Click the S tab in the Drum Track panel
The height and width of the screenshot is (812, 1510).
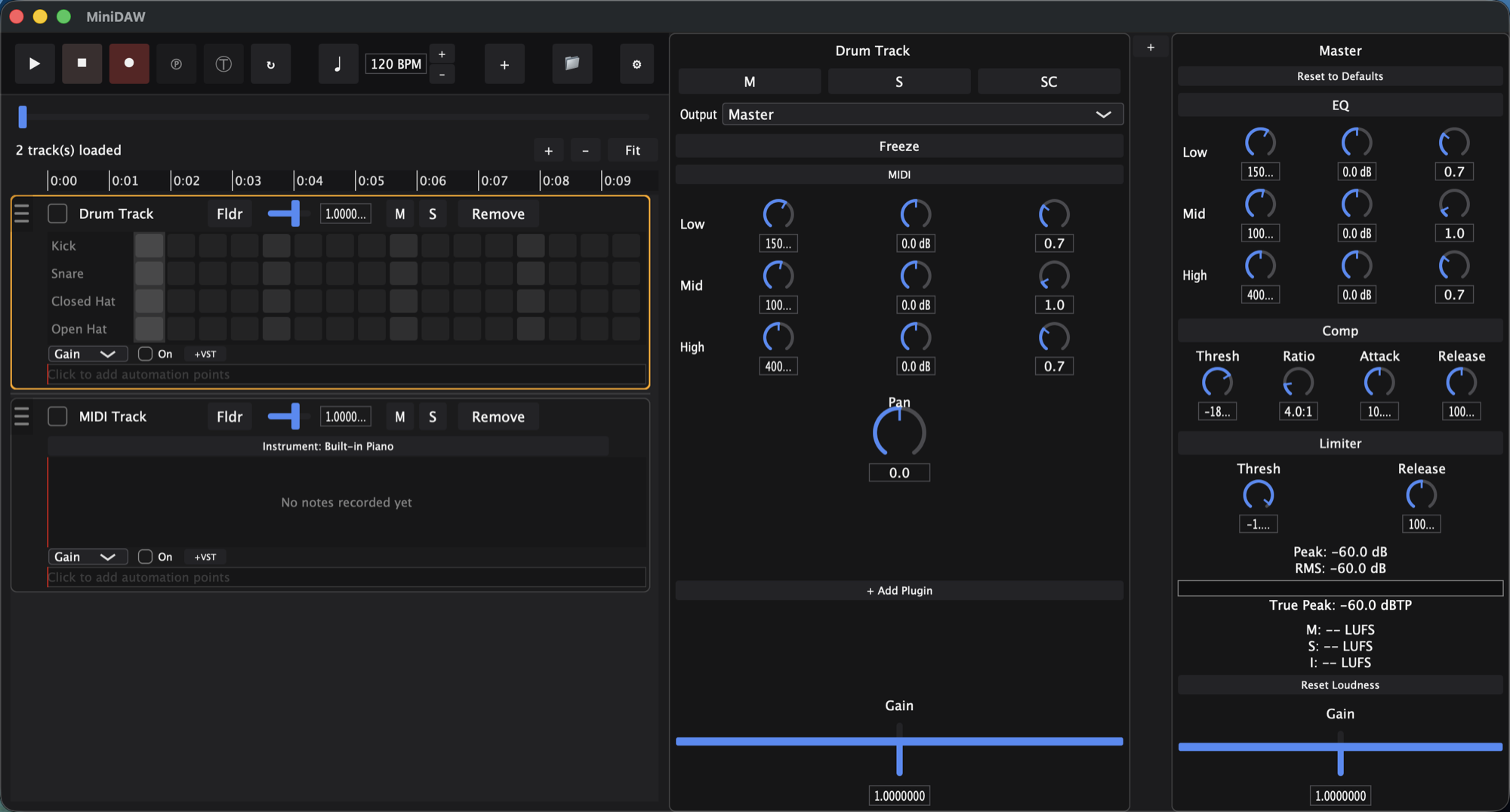(x=899, y=82)
